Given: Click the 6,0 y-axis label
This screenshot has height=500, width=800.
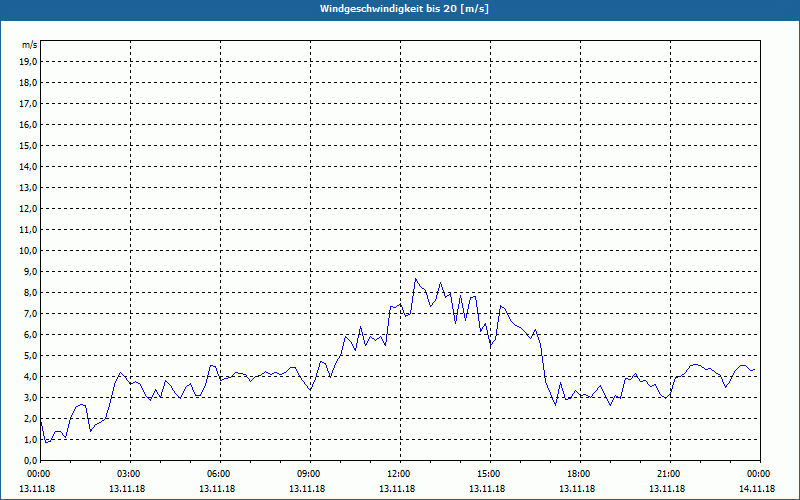Looking at the screenshot, I should pos(30,334).
